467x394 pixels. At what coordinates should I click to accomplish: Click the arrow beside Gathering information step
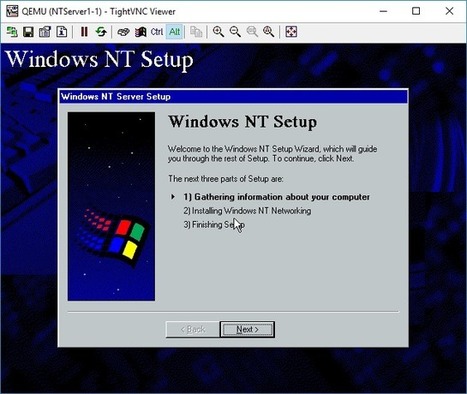click(173, 197)
